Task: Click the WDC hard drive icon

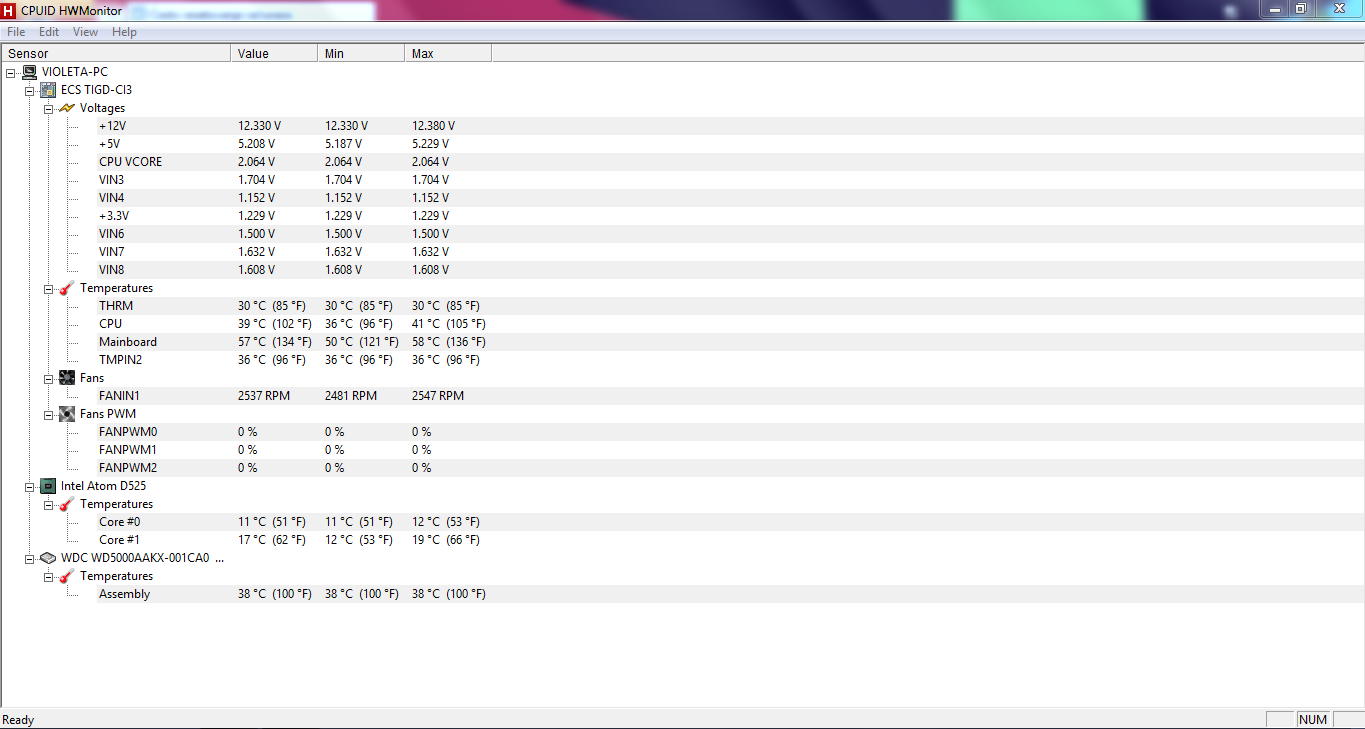Action: 48,558
